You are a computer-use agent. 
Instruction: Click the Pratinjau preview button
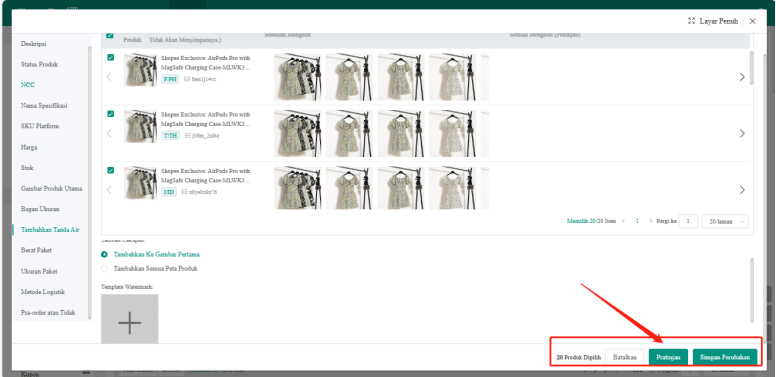click(668, 357)
